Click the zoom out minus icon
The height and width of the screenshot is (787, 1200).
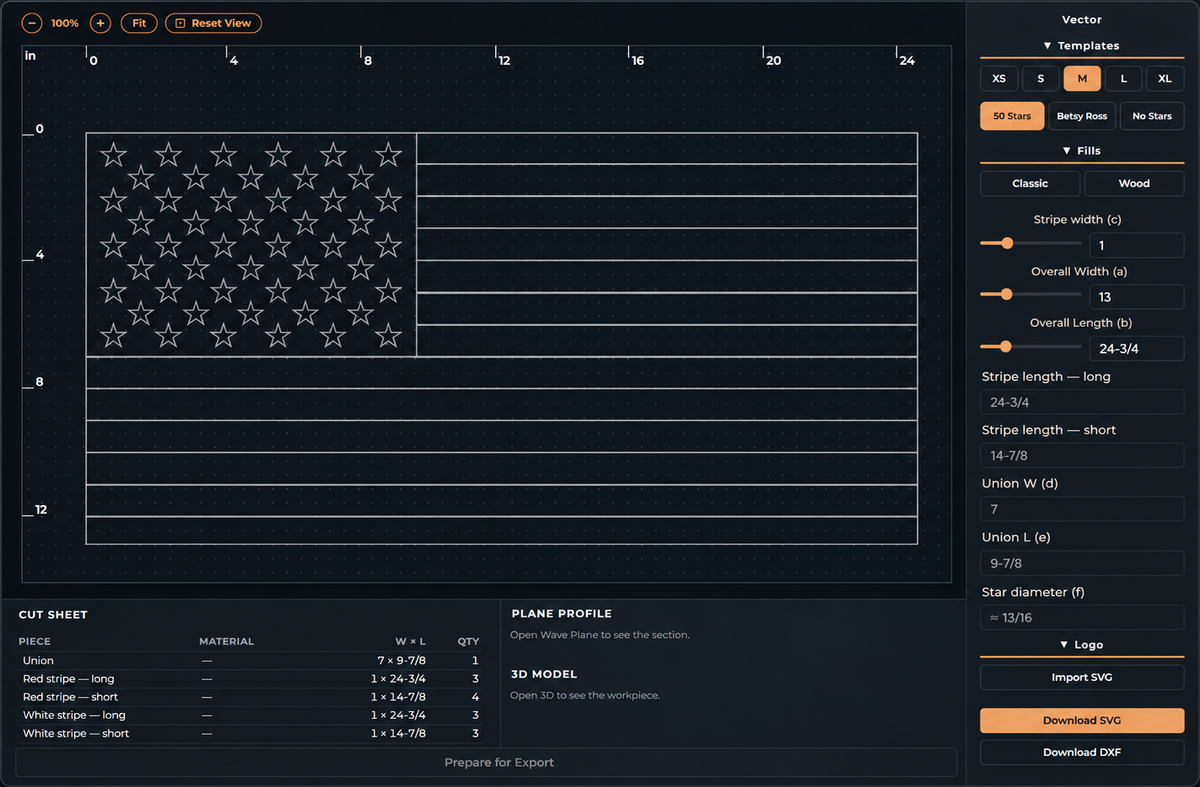click(x=31, y=23)
